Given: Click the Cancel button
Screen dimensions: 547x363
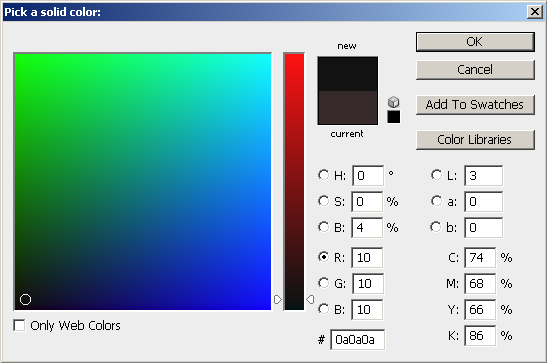Looking at the screenshot, I should pyautogui.click(x=475, y=70).
